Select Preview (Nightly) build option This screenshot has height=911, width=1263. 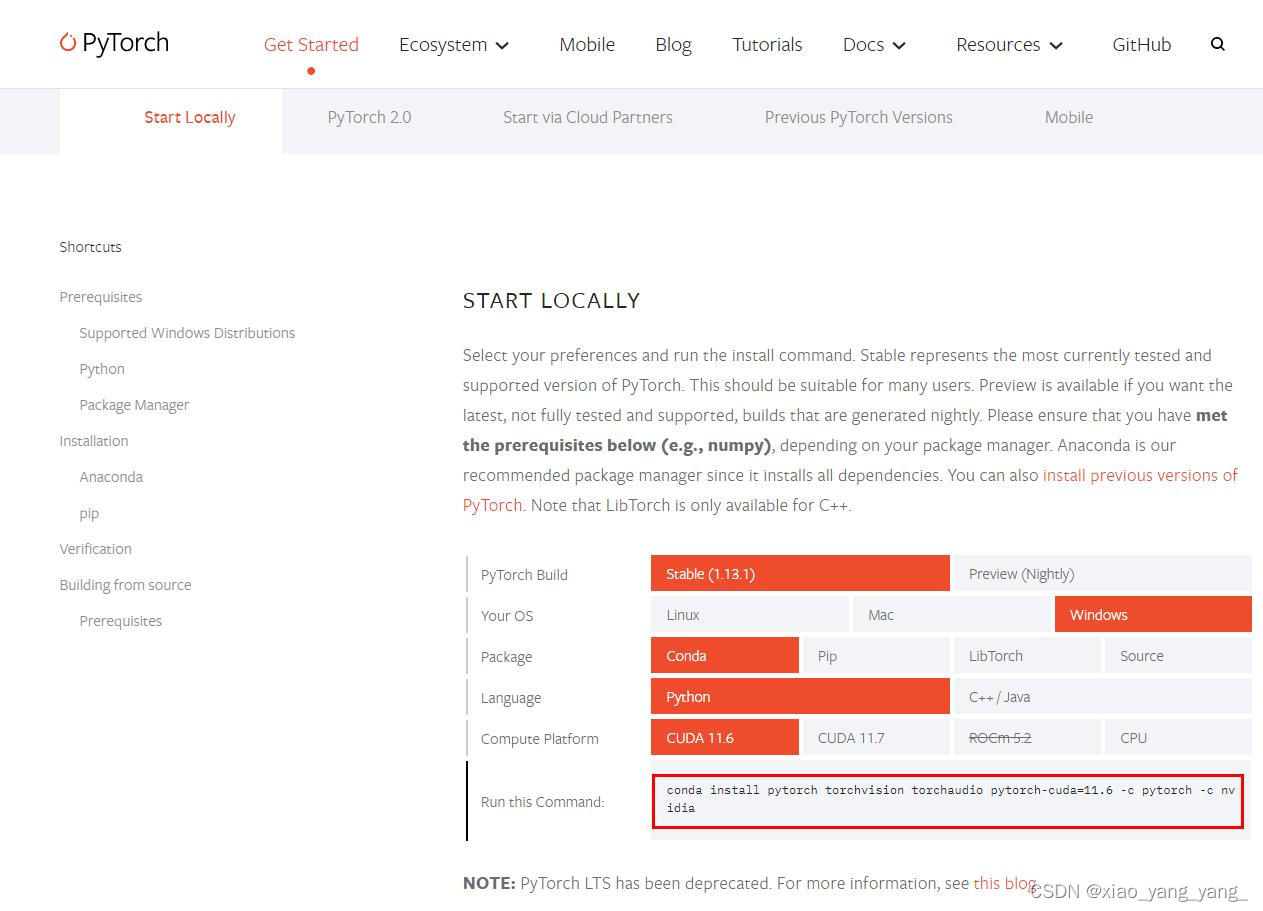point(1102,574)
